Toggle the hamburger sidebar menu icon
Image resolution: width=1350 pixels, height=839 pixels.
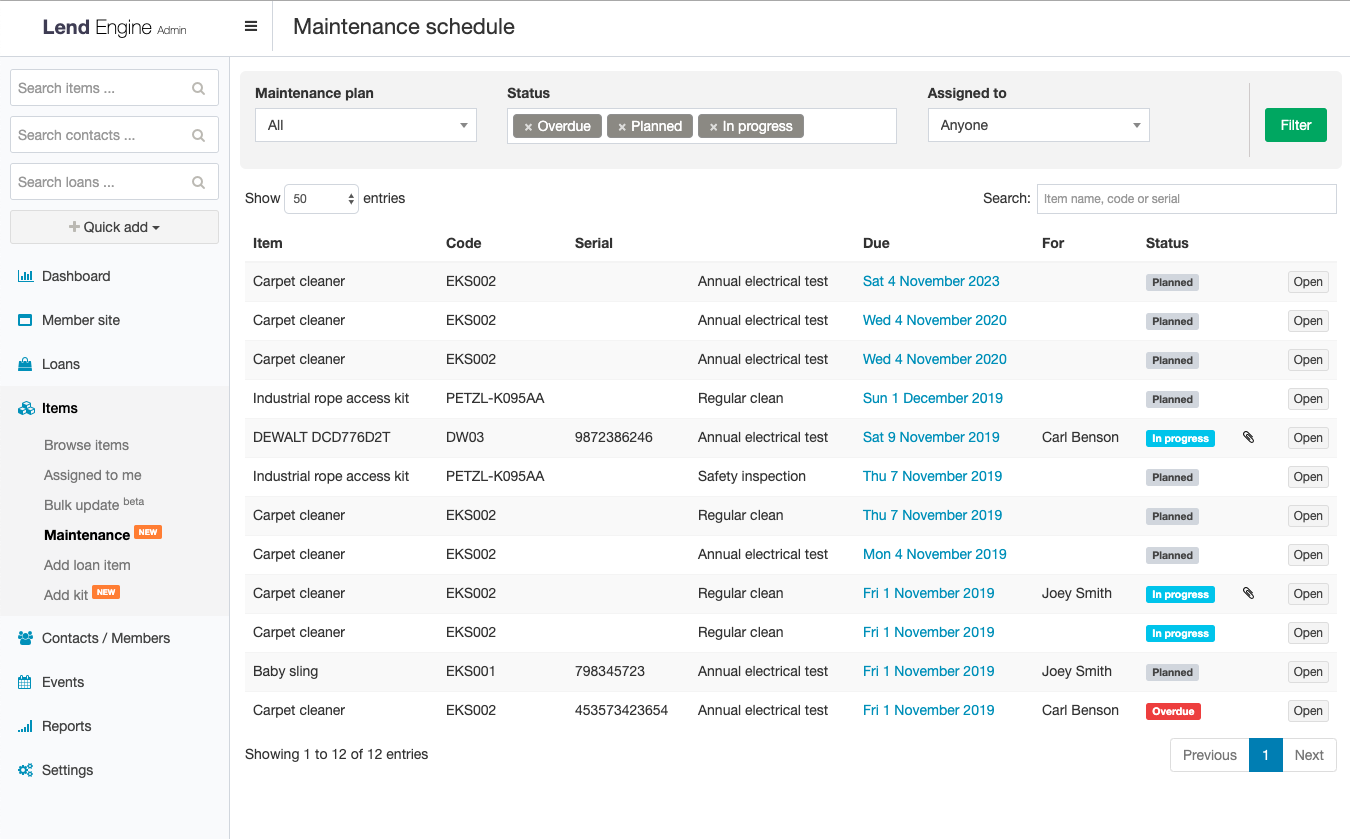(x=251, y=27)
